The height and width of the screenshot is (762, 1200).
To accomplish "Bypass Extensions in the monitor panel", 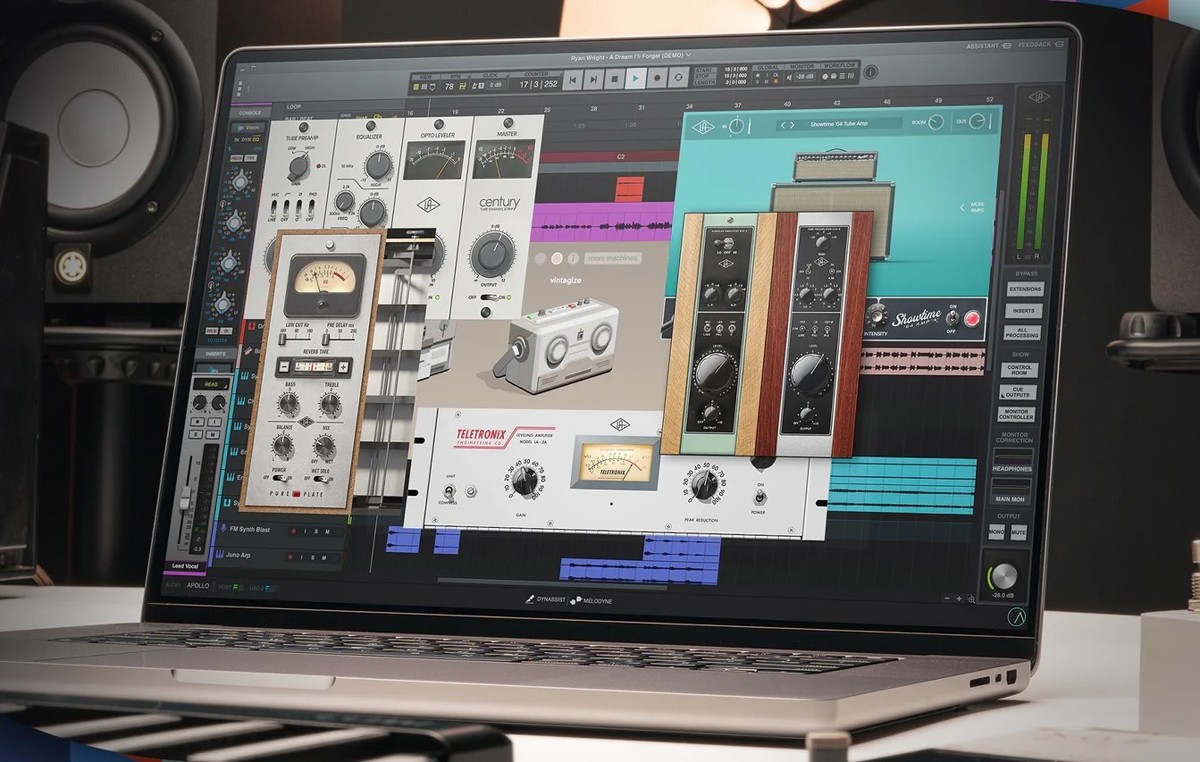I will click(1026, 288).
